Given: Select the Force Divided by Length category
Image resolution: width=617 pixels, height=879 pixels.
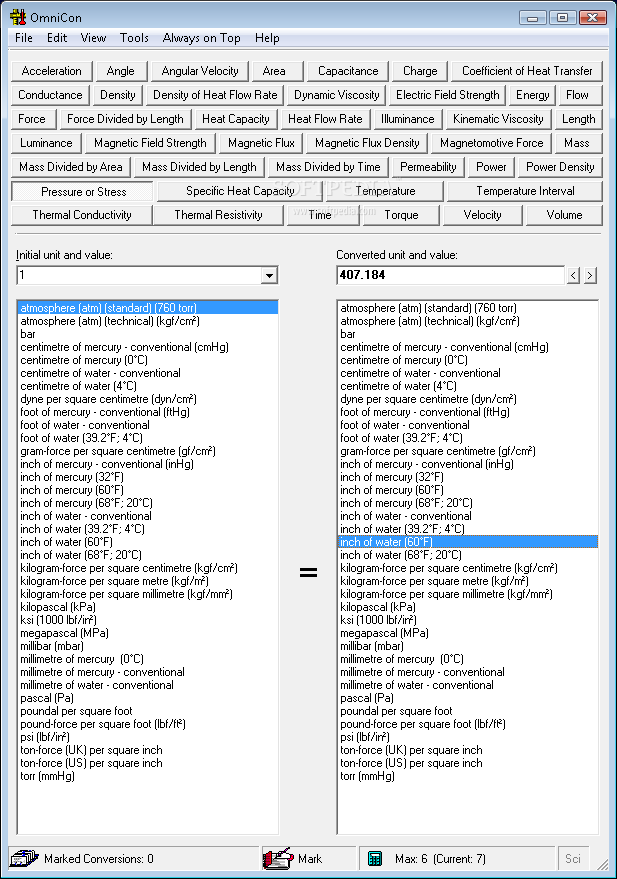Looking at the screenshot, I should click(x=125, y=119).
